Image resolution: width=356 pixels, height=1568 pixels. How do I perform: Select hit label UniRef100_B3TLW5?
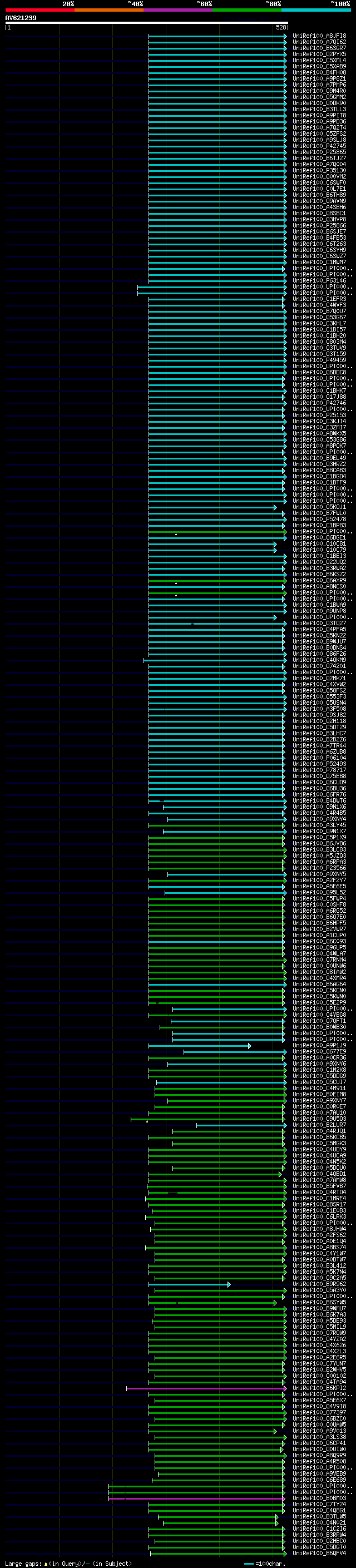point(319,1516)
